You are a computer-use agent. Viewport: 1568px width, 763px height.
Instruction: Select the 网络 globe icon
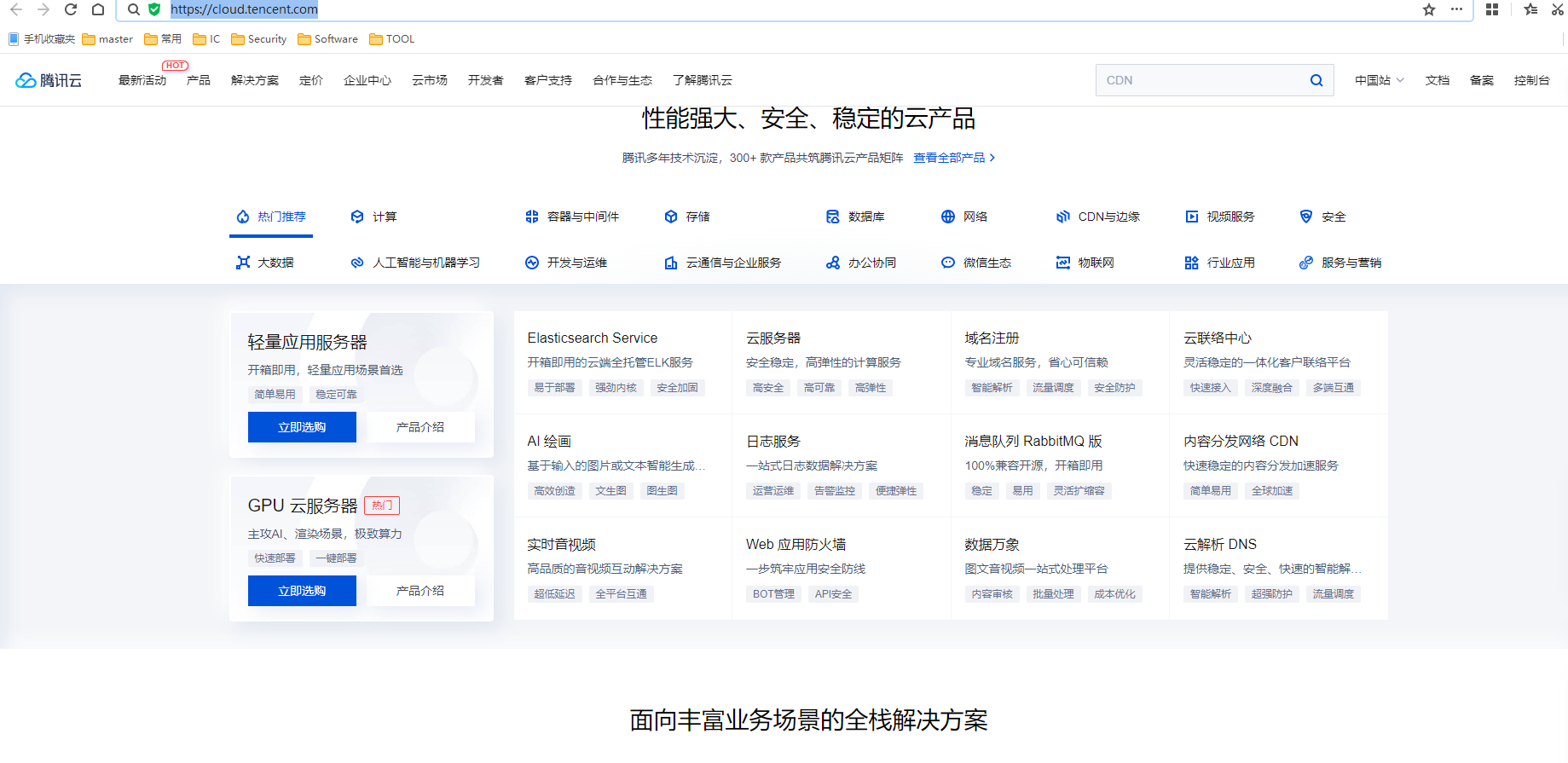pos(948,217)
